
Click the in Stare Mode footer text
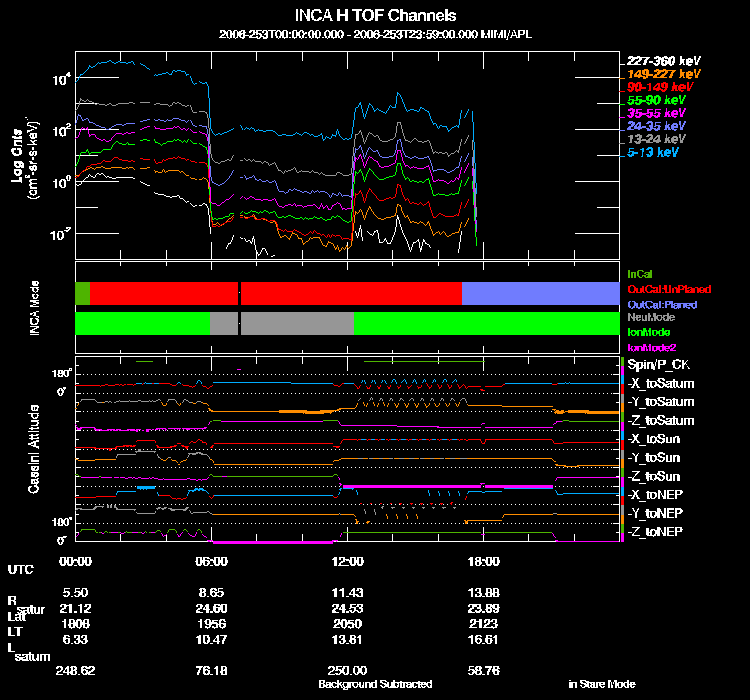(x=602, y=684)
